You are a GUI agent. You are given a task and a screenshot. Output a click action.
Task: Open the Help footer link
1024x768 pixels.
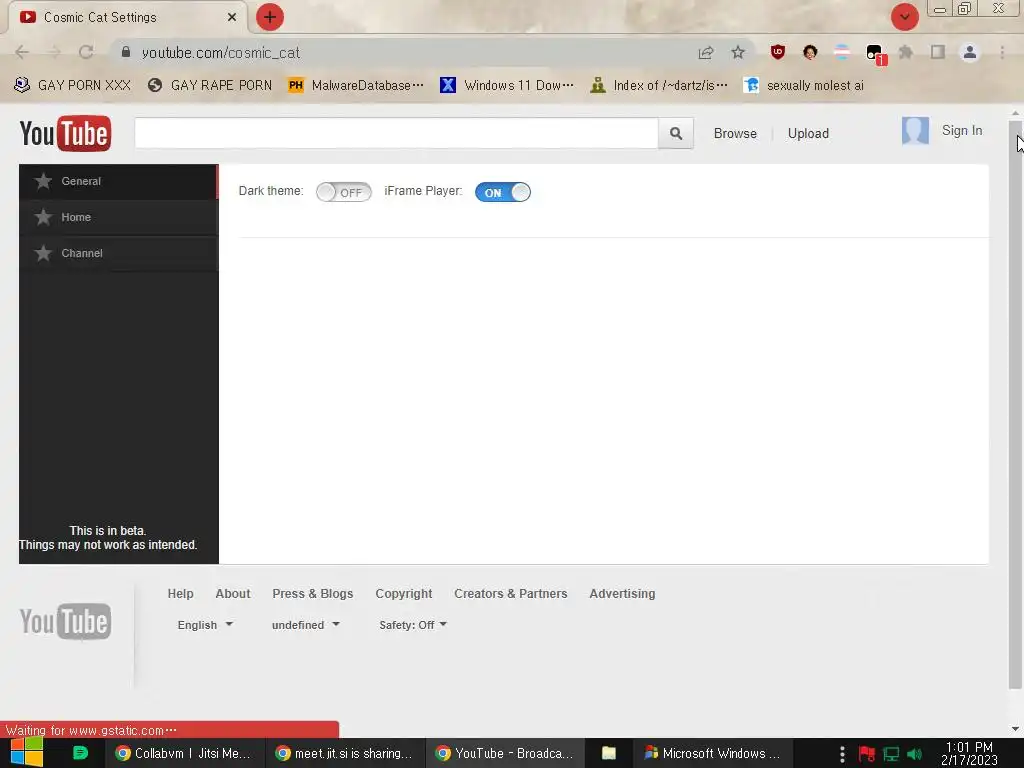[x=180, y=594]
